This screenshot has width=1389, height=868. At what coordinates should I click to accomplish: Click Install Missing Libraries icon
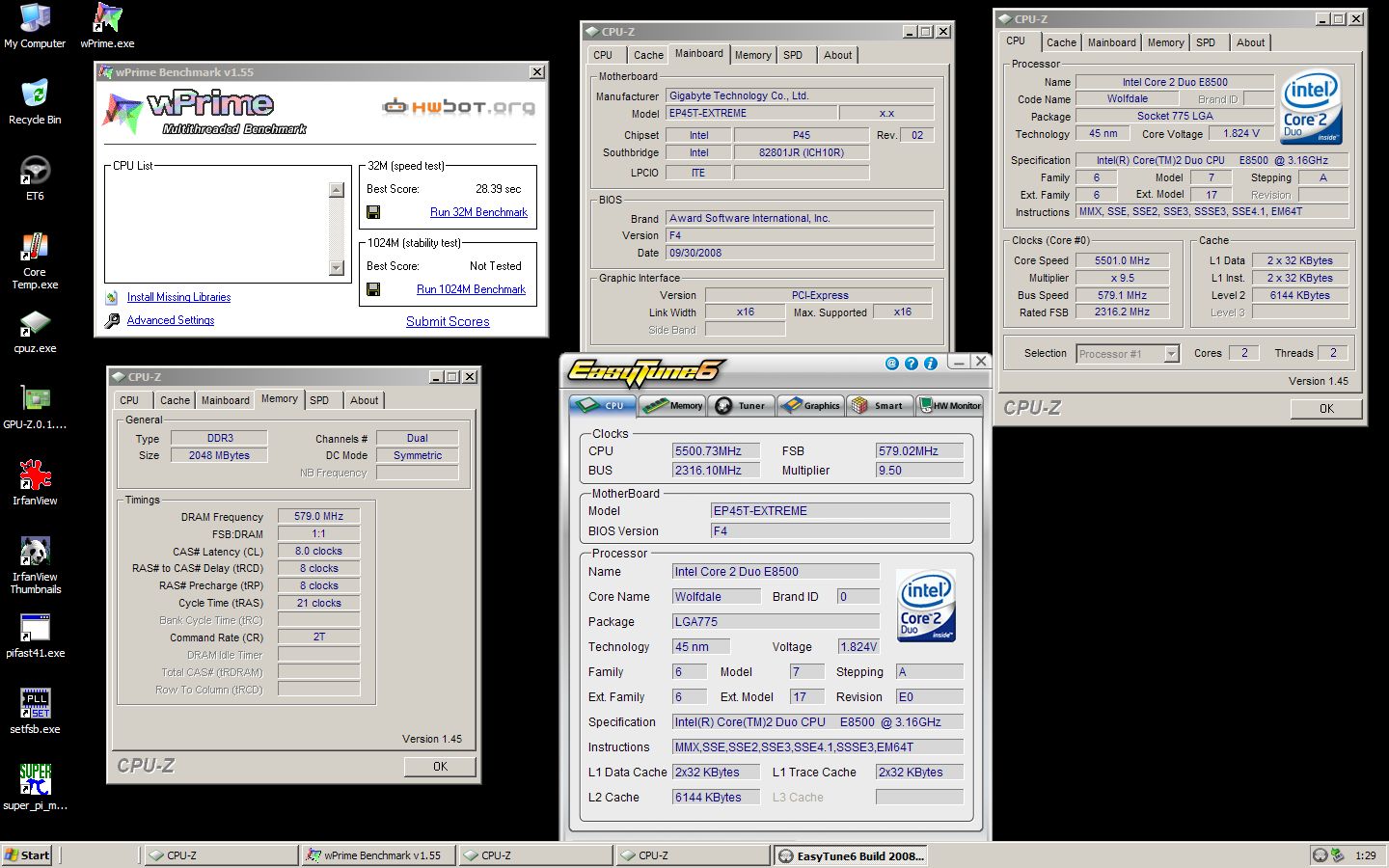coord(112,297)
